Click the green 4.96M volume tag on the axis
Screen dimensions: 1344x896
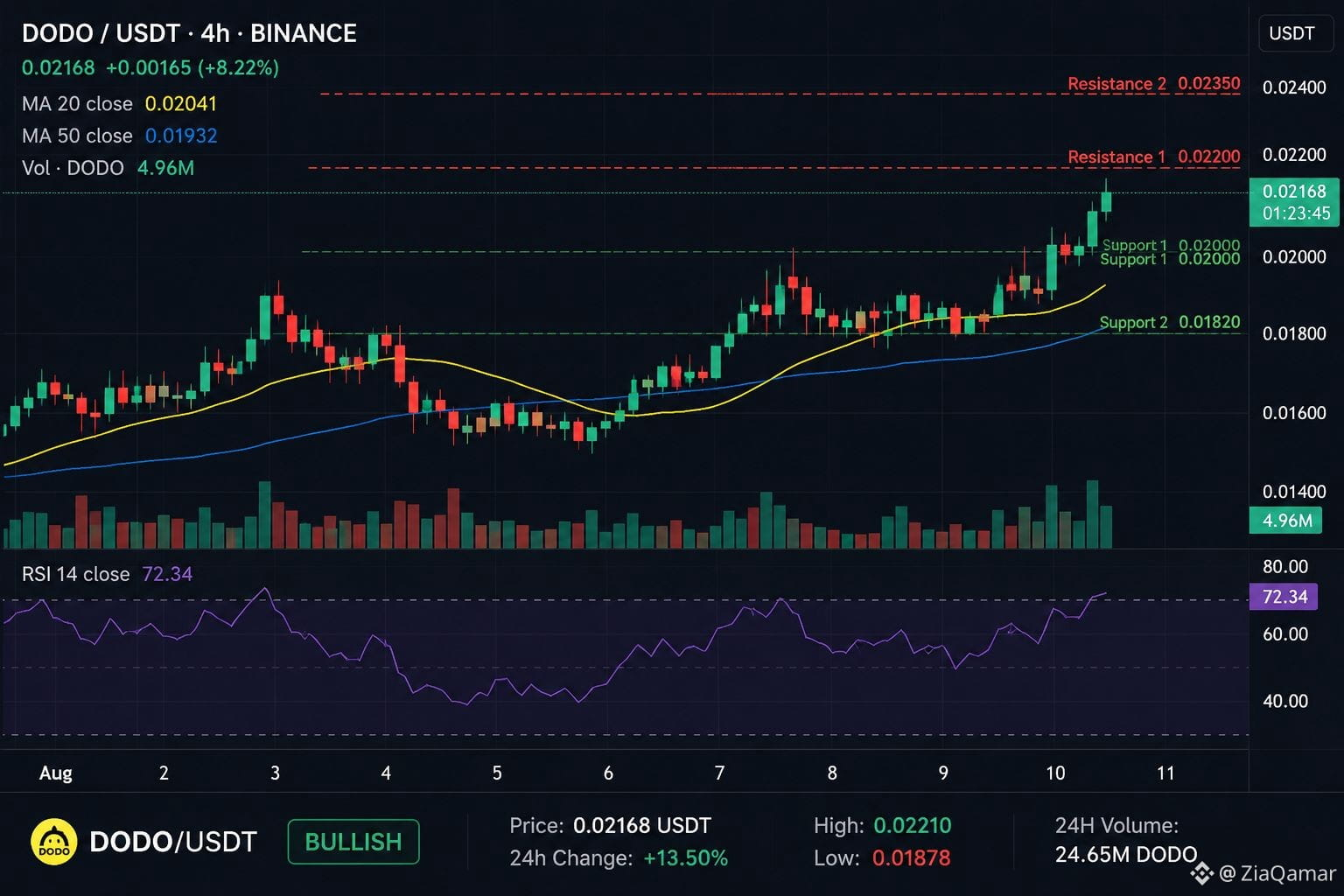(1286, 521)
